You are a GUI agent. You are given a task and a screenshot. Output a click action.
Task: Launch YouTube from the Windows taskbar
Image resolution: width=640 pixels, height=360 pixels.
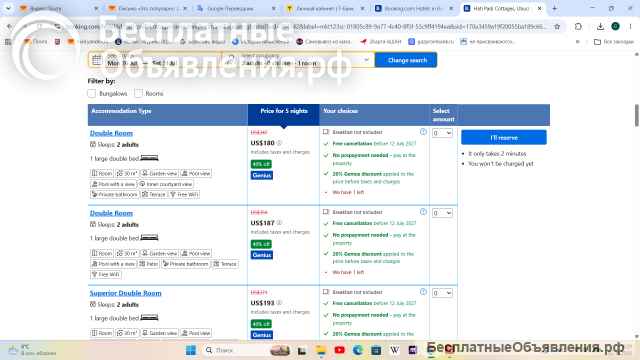[339, 350]
